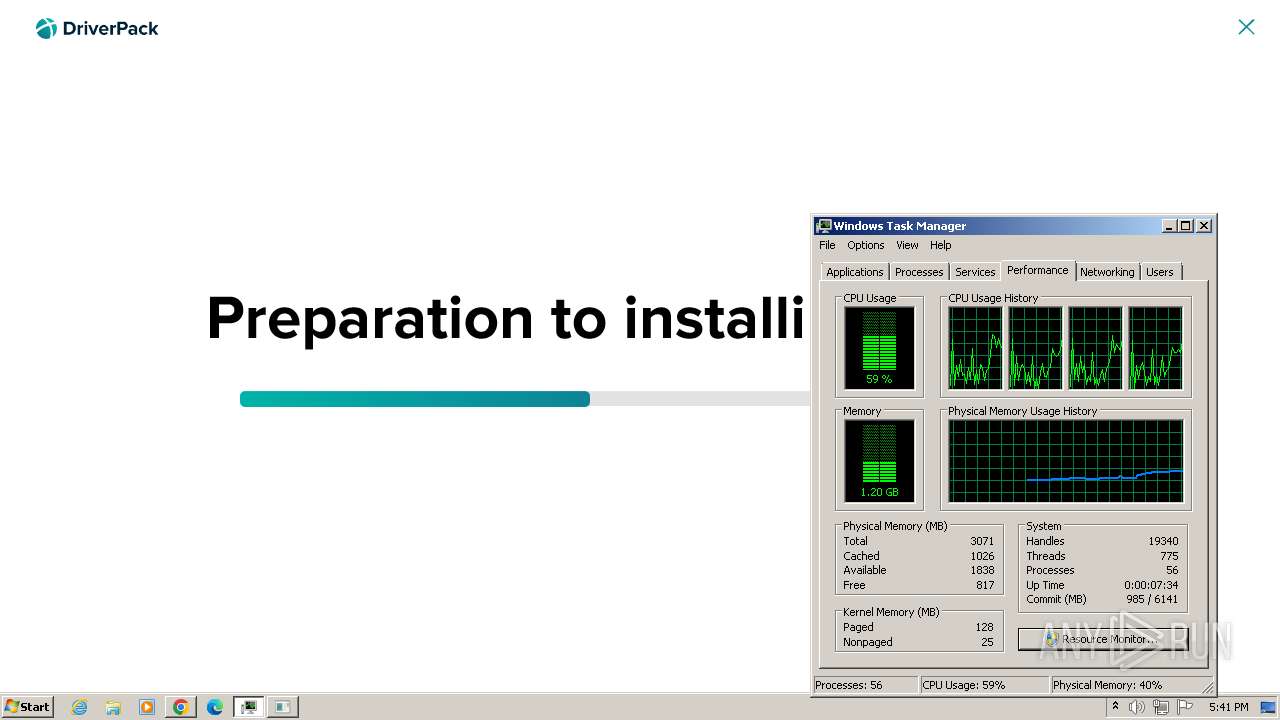This screenshot has width=1280, height=720.
Task: Click CPU Usage: 59% in the status bar
Action: [983, 685]
